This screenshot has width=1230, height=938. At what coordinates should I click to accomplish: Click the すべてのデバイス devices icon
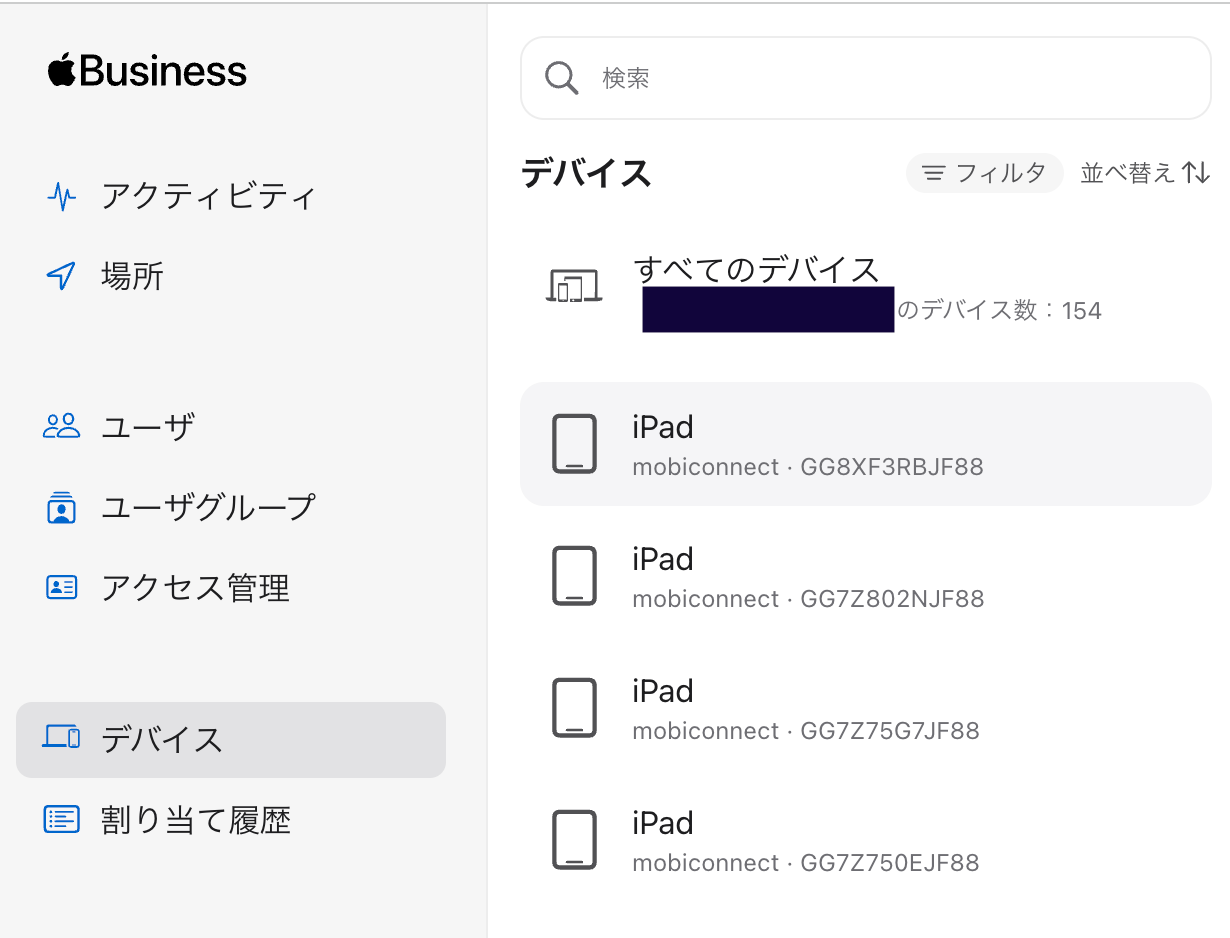(x=574, y=287)
